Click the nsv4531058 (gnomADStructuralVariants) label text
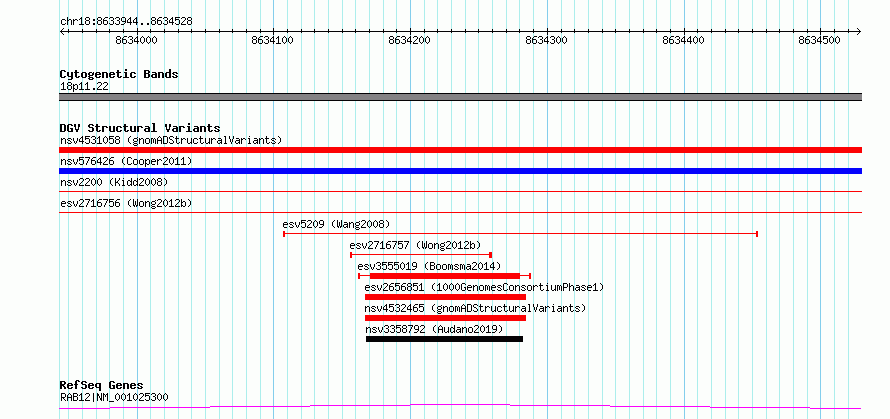890x419 pixels. (171, 140)
